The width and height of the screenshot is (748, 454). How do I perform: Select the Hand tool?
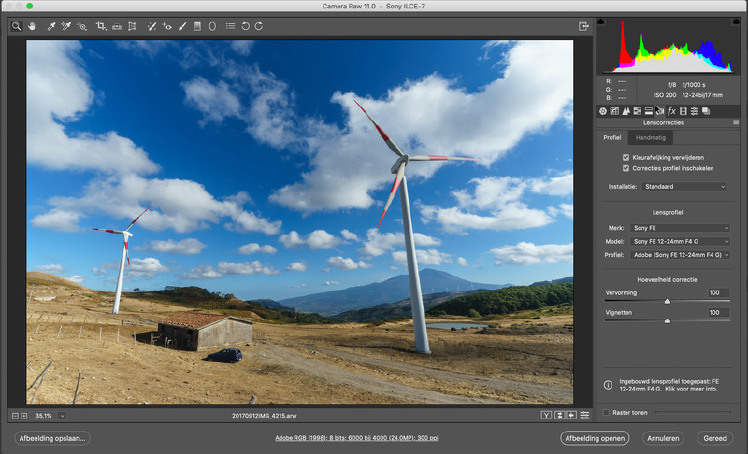pyautogui.click(x=31, y=26)
